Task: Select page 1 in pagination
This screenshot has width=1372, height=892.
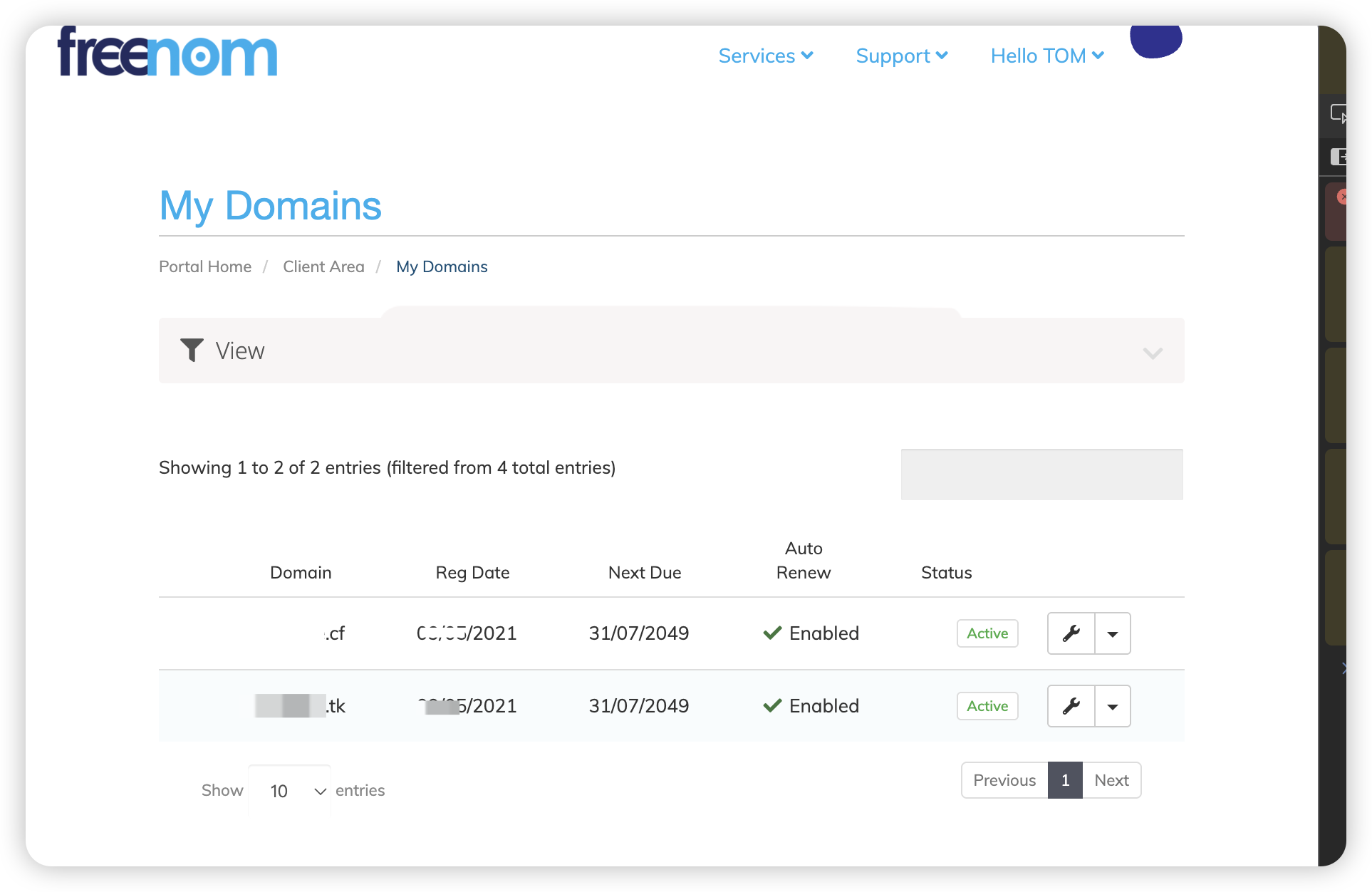Action: click(1065, 781)
